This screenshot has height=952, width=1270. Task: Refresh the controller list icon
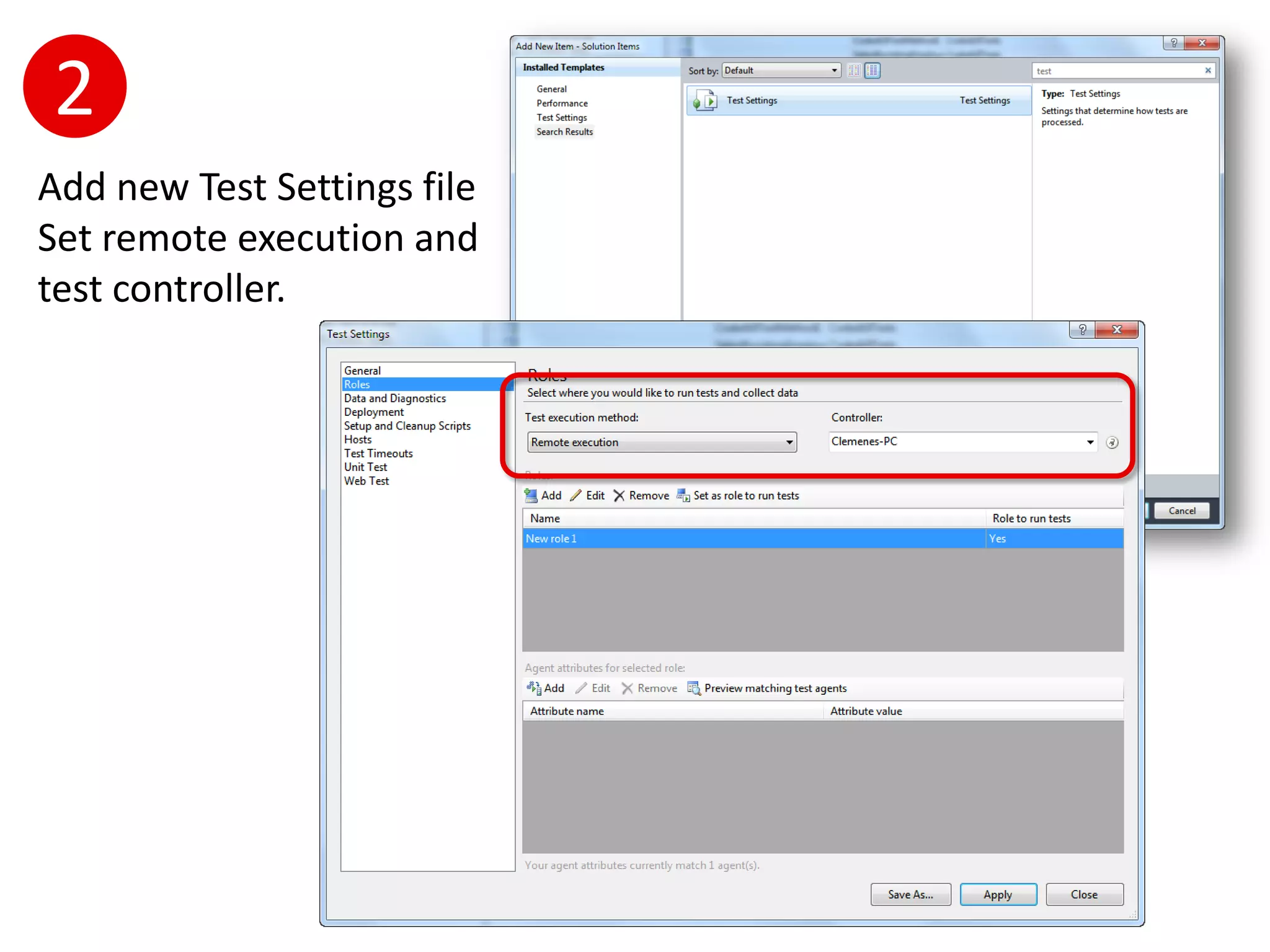click(1112, 443)
